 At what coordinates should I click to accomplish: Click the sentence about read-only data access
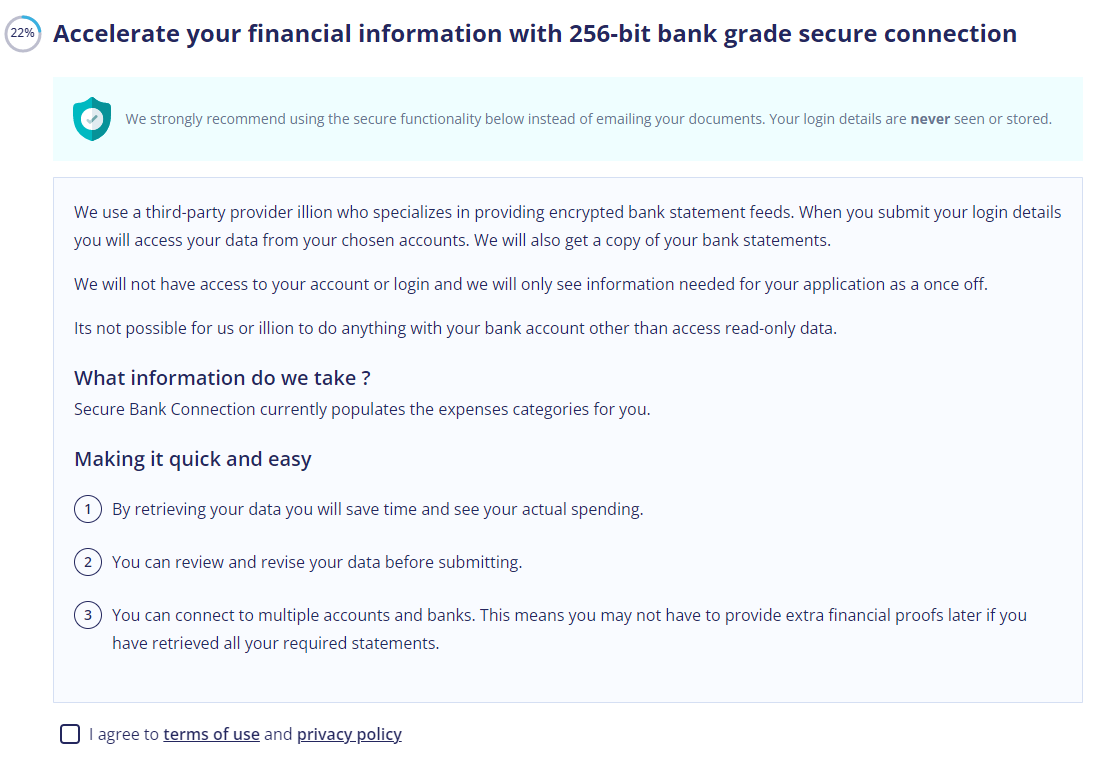[455, 328]
